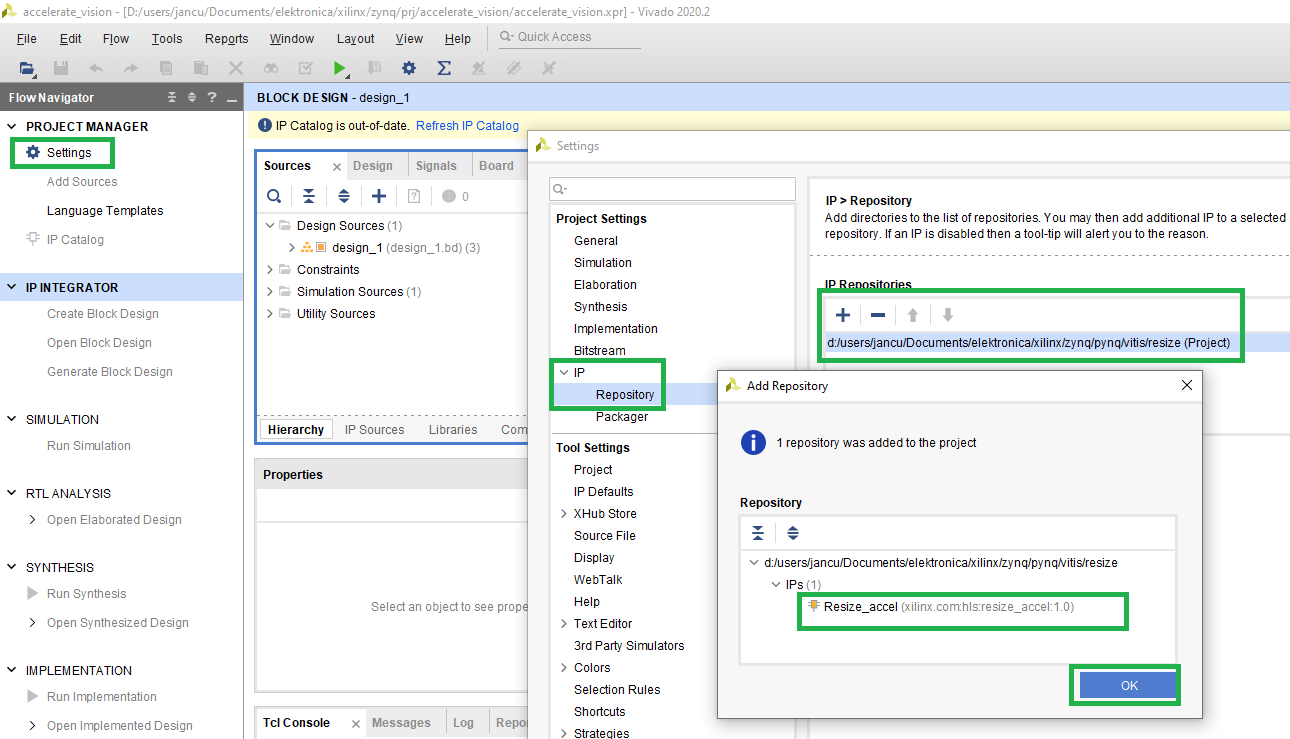Viewport: 1290px width, 739px height.
Task: Collapse all in Add Repository dialog
Action: tap(758, 533)
